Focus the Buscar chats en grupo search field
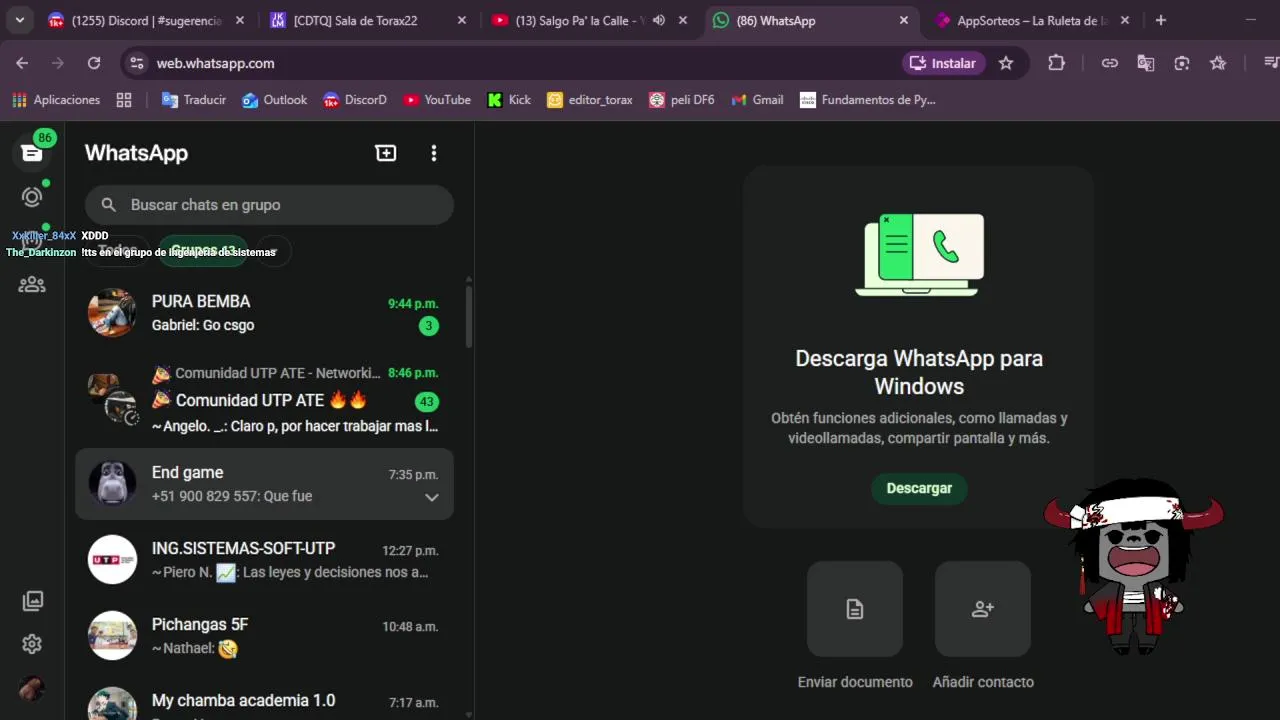This screenshot has width=1280, height=720. (x=269, y=205)
